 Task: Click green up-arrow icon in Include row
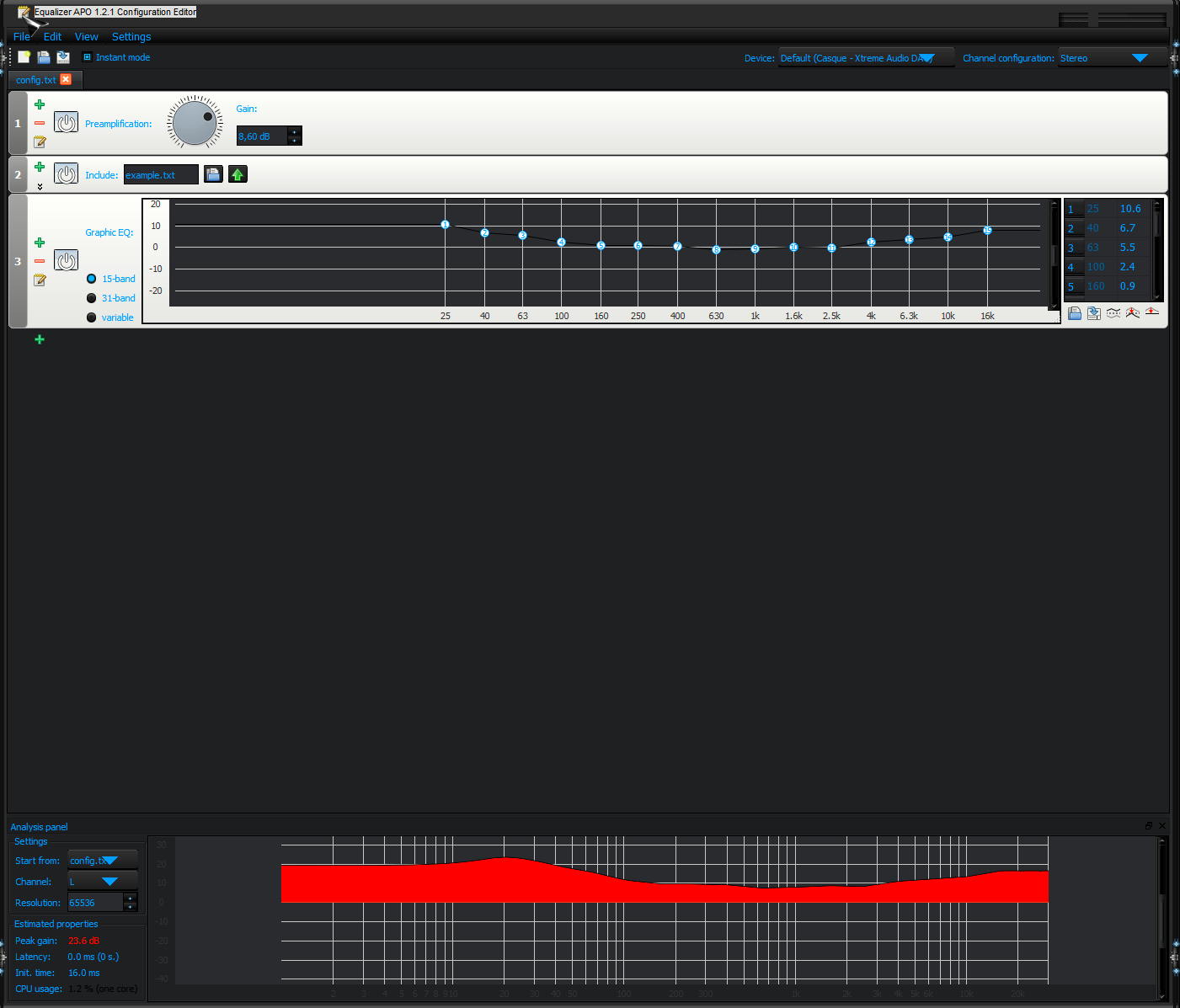pyautogui.click(x=238, y=174)
